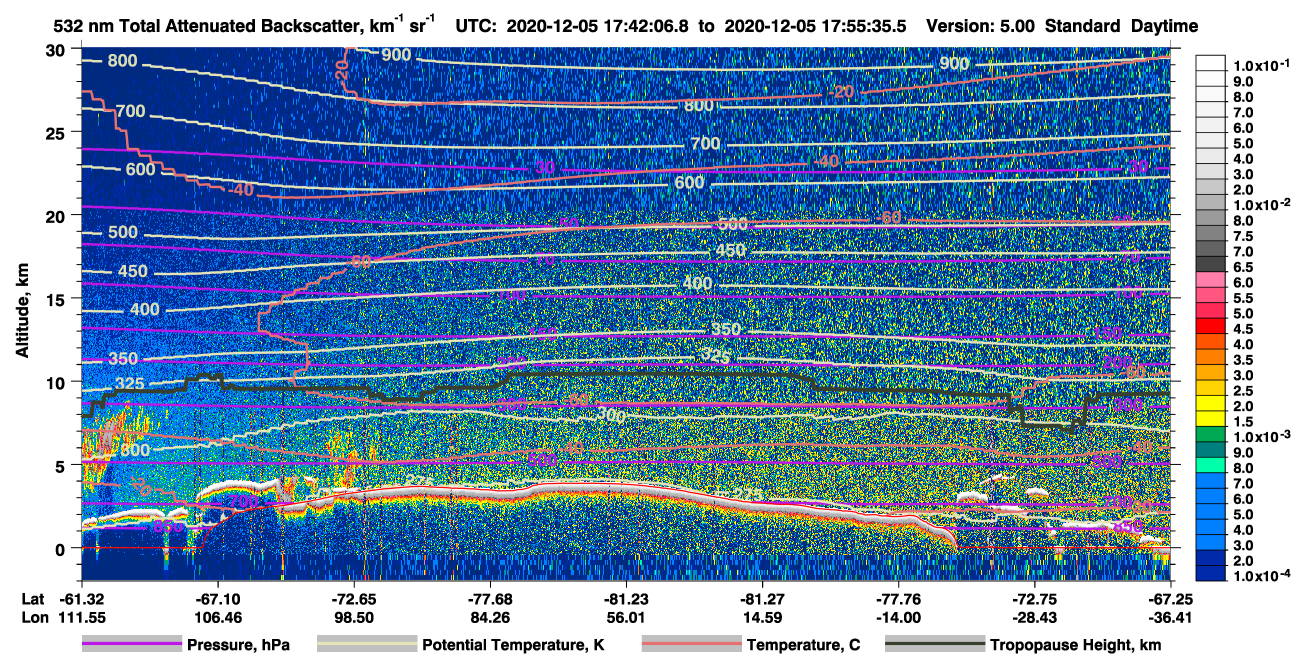Click the altitude tick label 25

(58, 132)
